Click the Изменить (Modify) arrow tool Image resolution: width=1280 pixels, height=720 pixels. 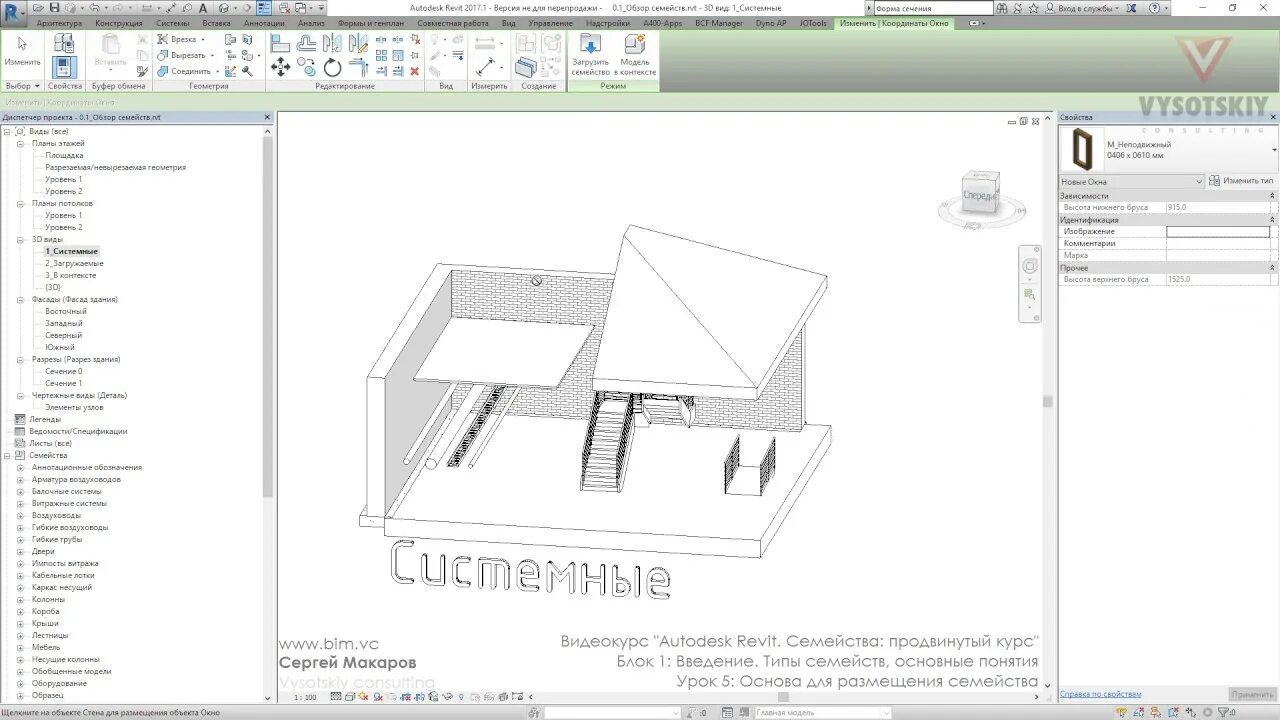click(22, 52)
